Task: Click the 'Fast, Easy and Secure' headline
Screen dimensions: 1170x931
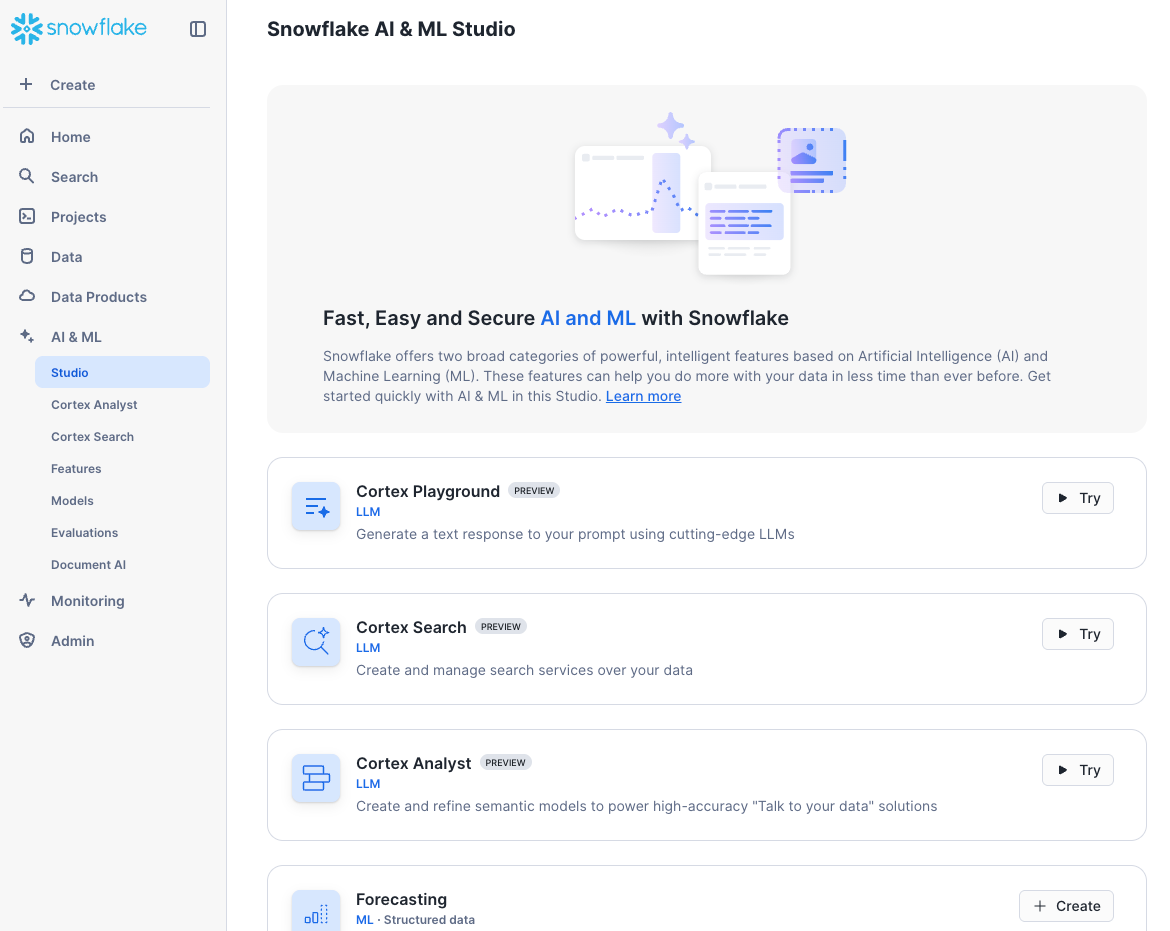Action: [x=556, y=318]
